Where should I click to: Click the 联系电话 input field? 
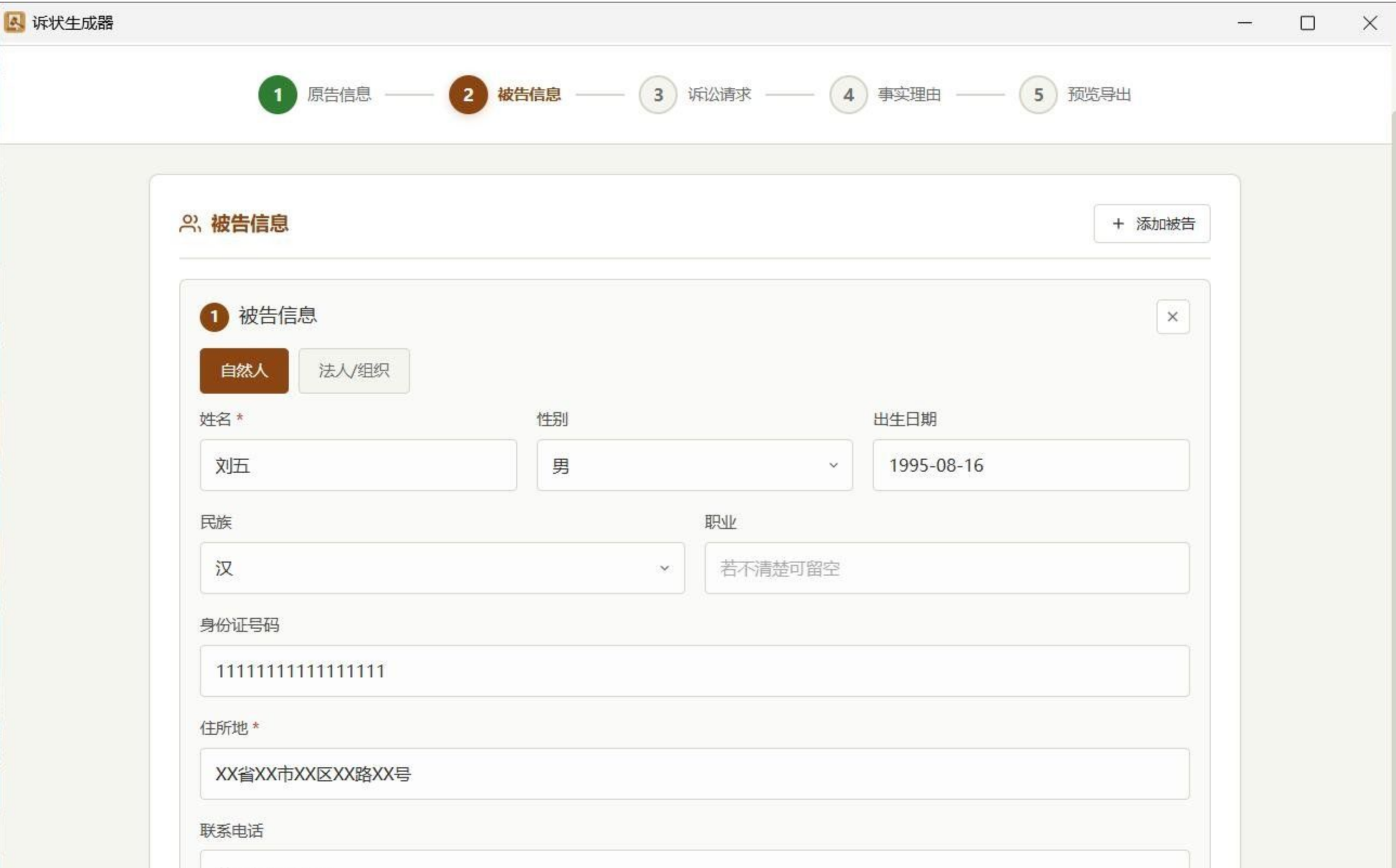point(695,859)
